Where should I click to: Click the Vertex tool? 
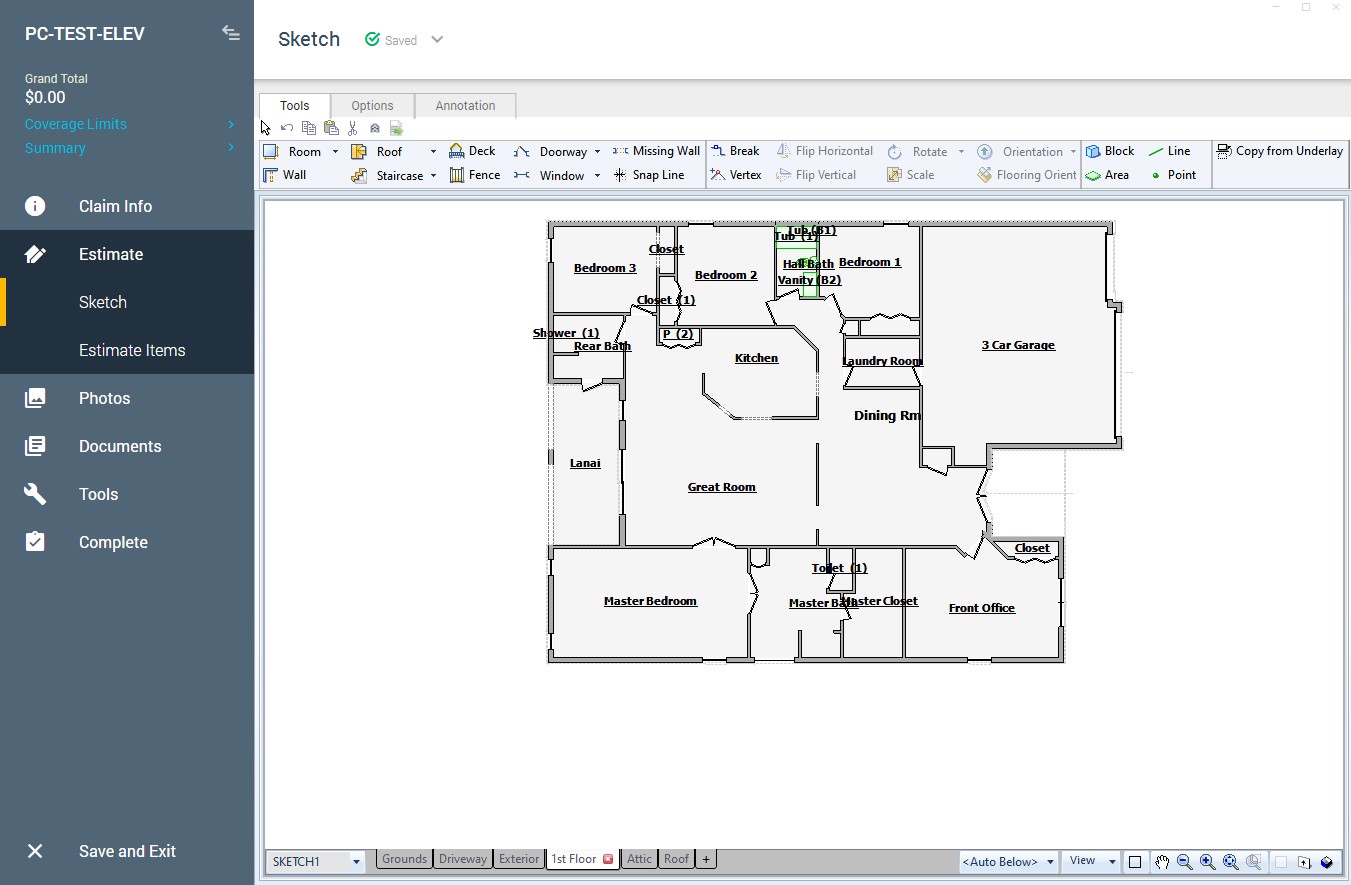point(736,175)
